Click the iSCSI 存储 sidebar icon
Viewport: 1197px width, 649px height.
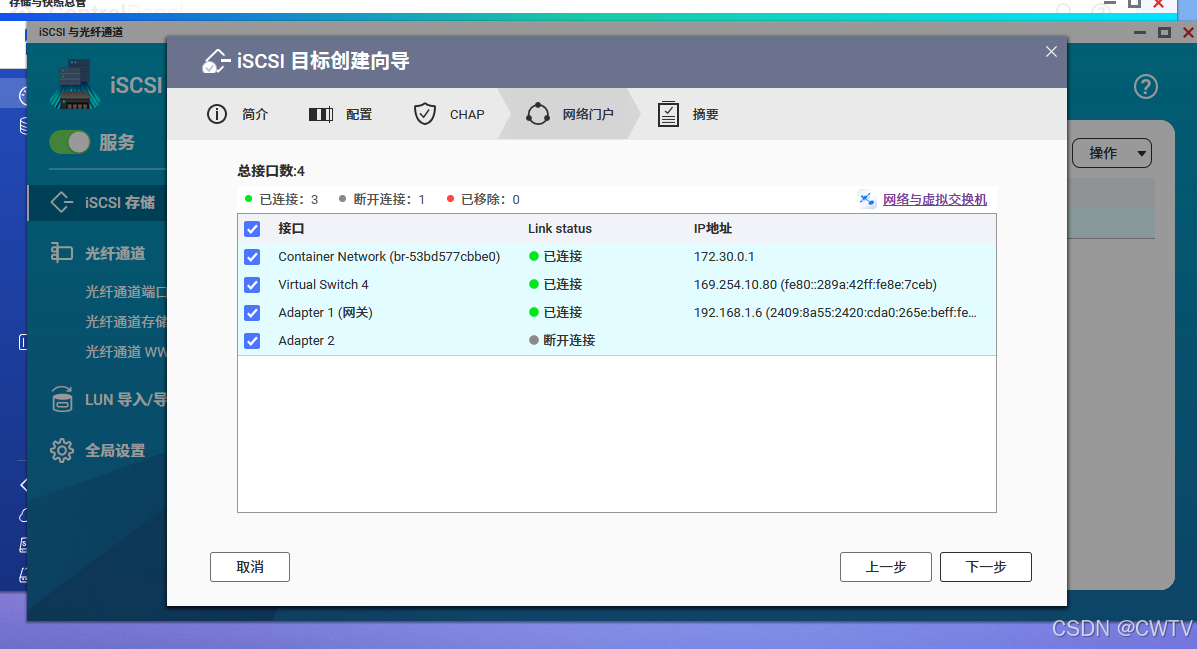pos(61,202)
